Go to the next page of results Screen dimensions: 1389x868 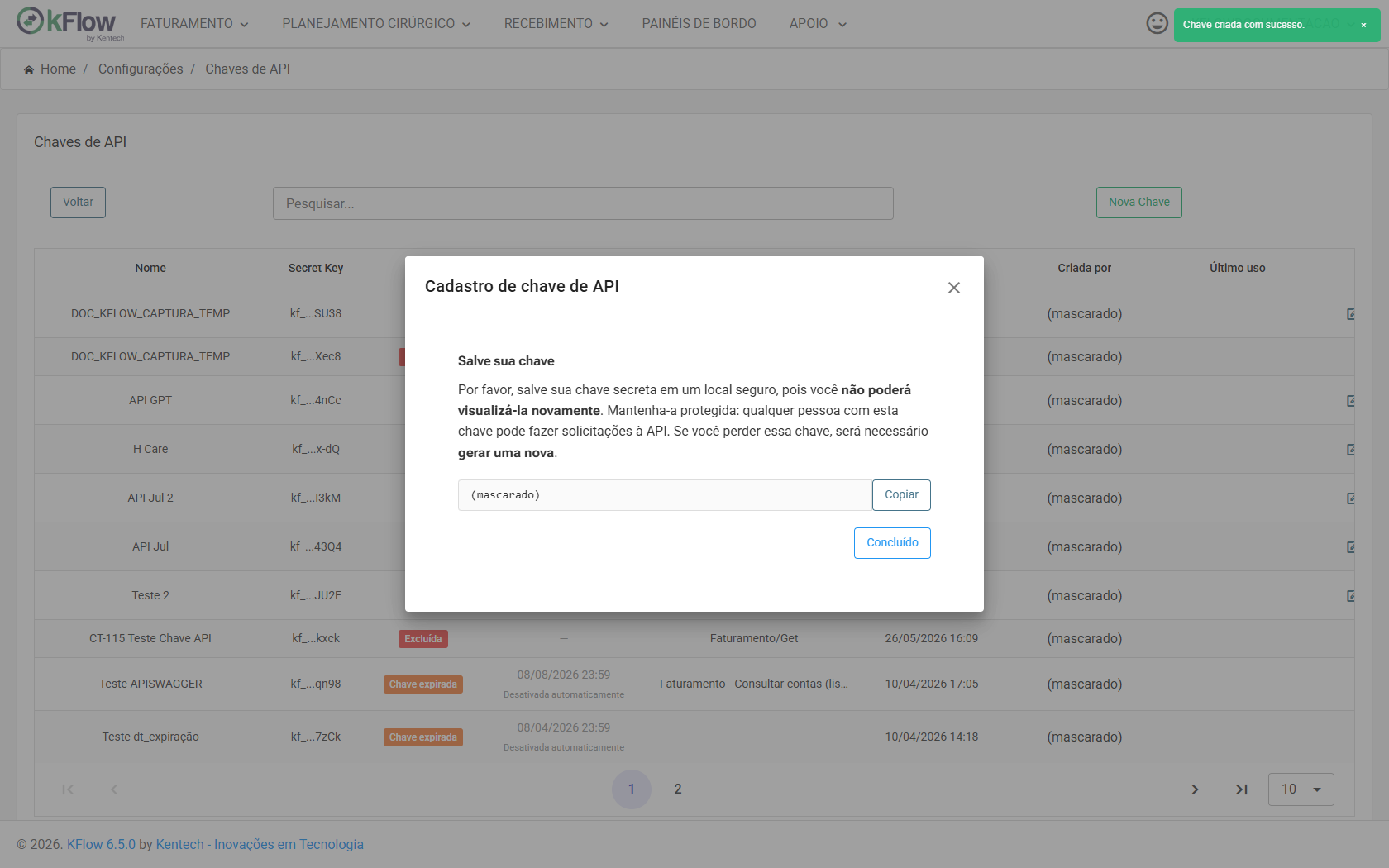1195,789
